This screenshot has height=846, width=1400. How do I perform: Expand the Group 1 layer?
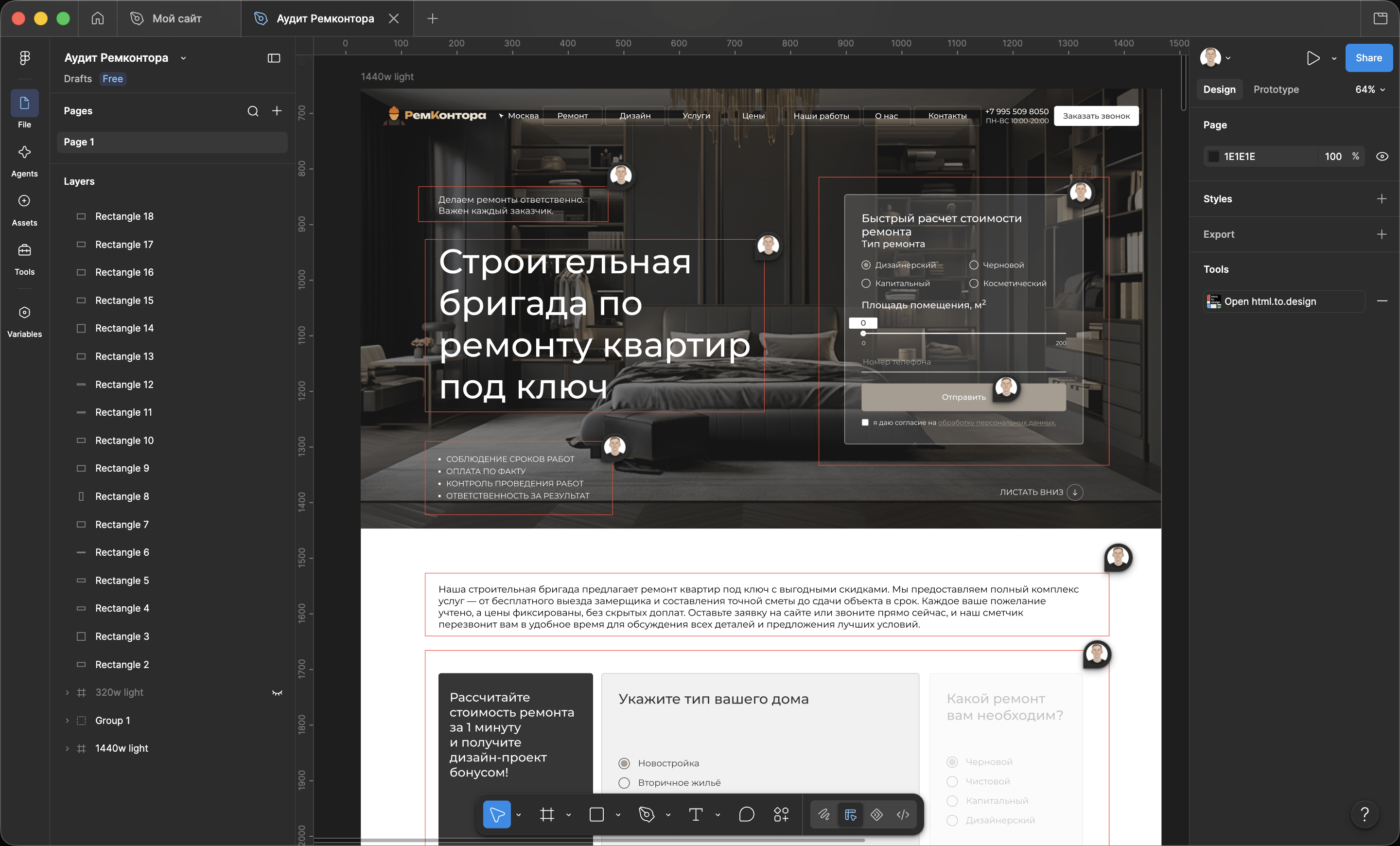[x=67, y=721]
